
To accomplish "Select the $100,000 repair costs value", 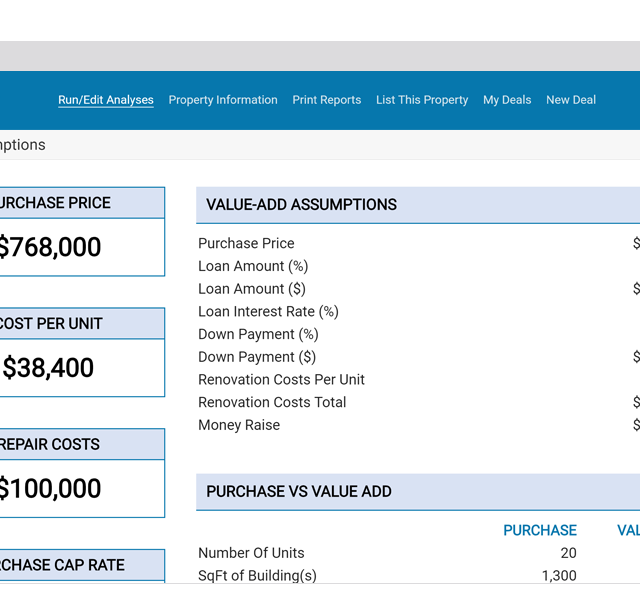I will (x=49, y=489).
